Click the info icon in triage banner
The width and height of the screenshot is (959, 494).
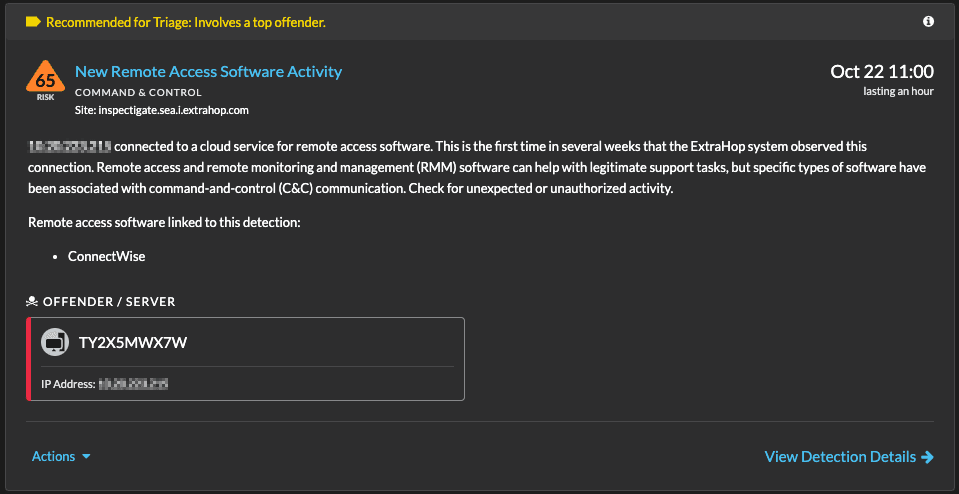pos(928,21)
